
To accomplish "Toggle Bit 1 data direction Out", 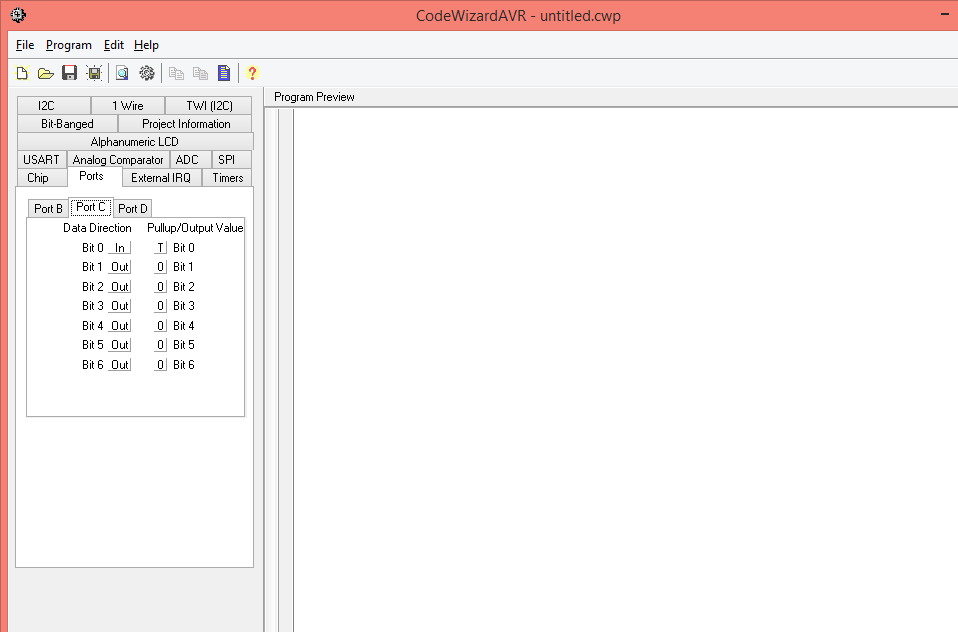I will point(120,267).
